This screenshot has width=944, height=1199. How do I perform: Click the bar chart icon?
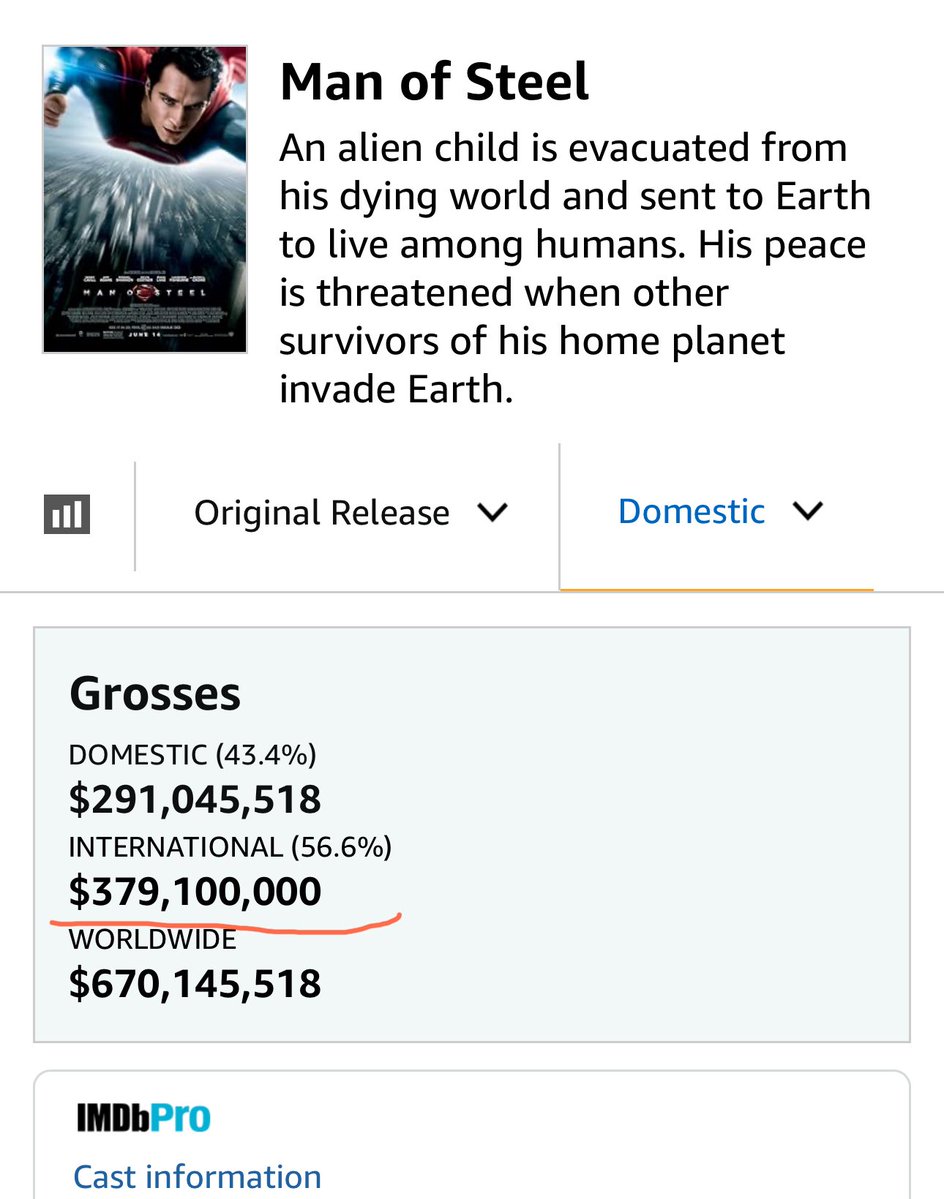67,513
